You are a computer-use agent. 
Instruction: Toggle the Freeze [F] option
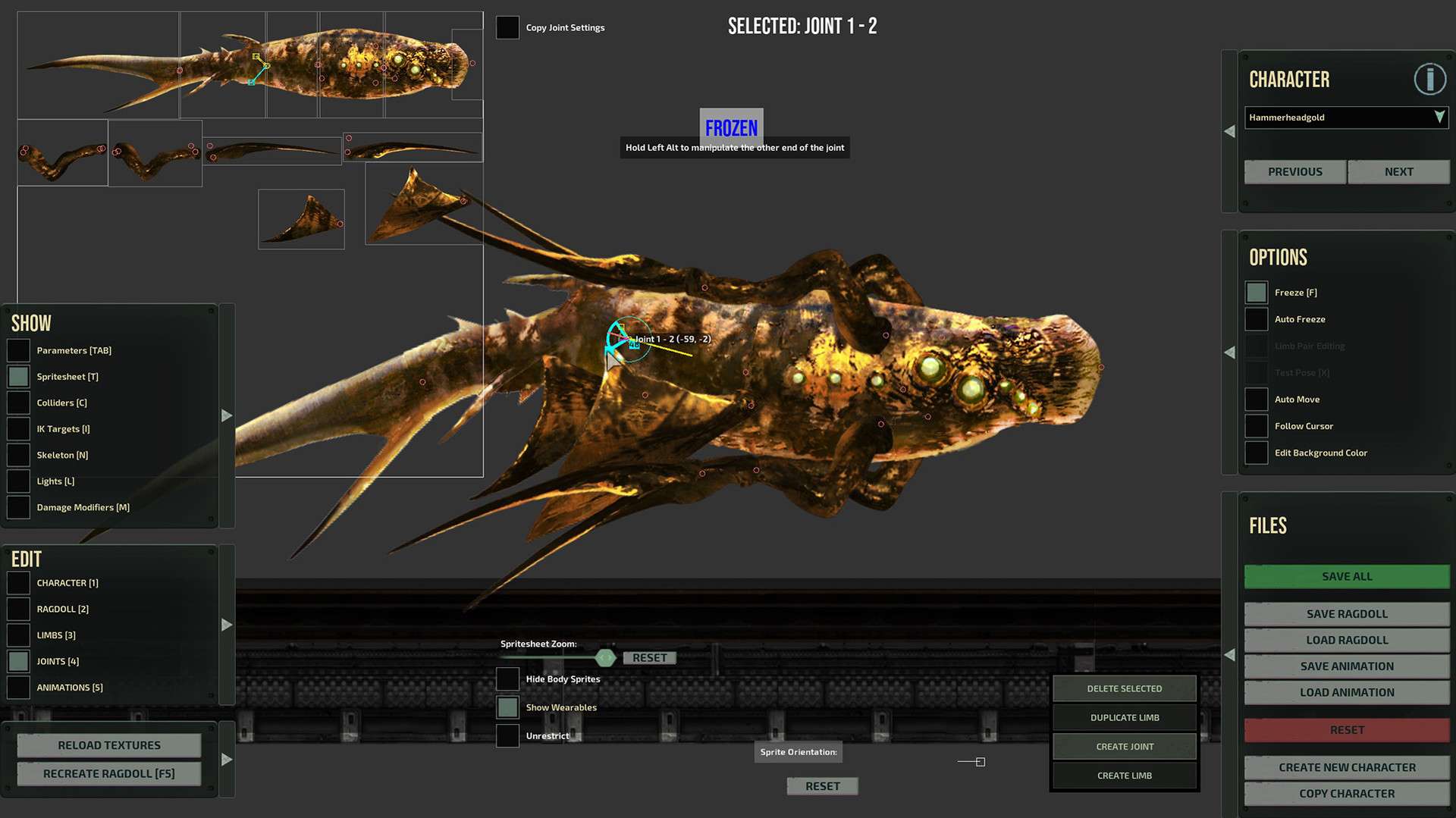pyautogui.click(x=1257, y=293)
